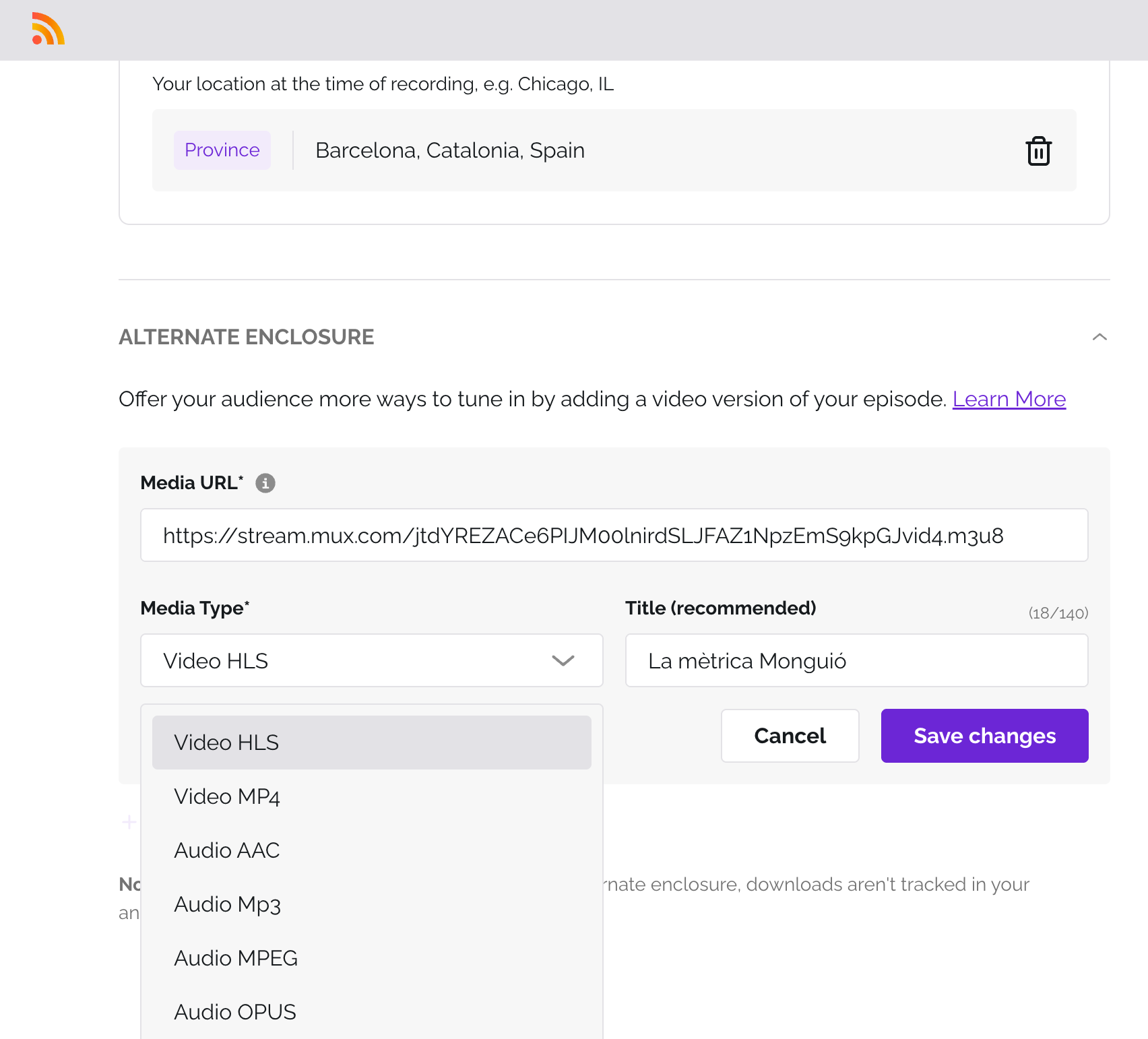This screenshot has width=1148, height=1039.
Task: Open the Media Type dropdown
Action: (x=371, y=660)
